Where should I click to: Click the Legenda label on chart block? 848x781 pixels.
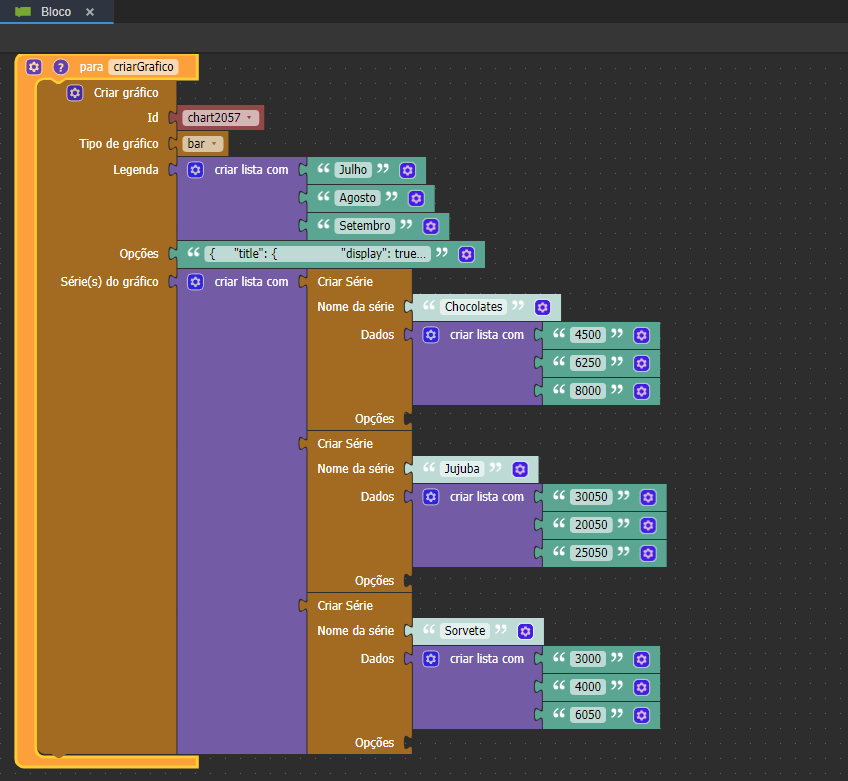point(136,170)
